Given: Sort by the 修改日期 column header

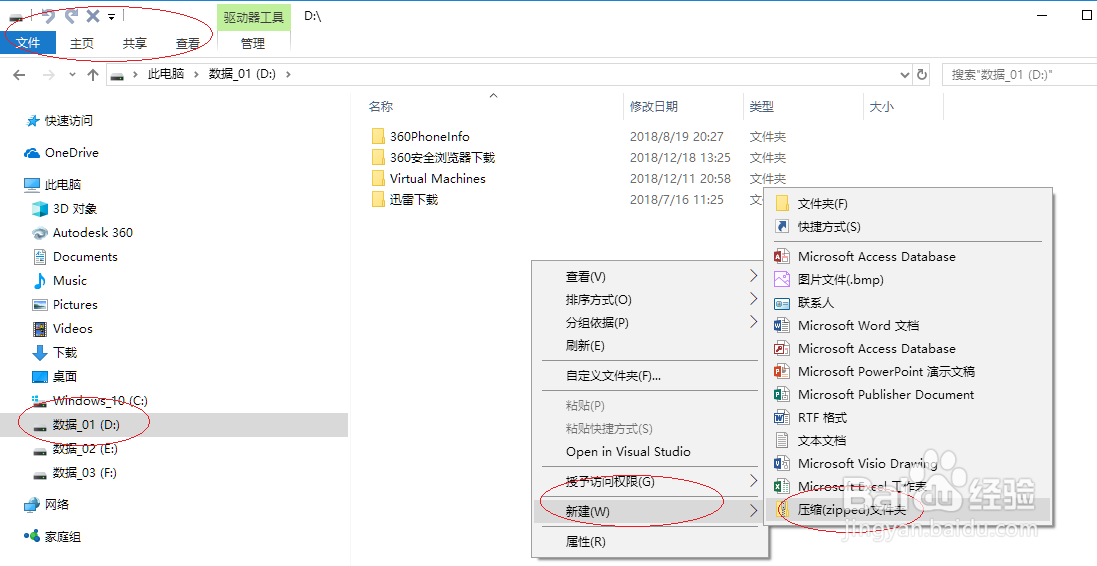Looking at the screenshot, I should (653, 107).
